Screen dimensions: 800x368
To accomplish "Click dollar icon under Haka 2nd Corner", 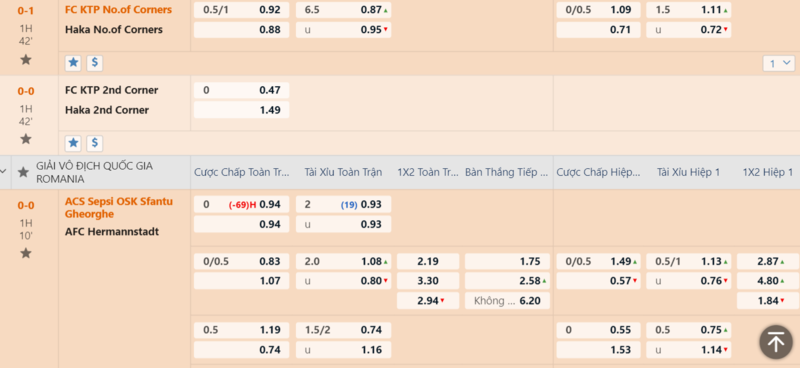I will tap(94, 143).
